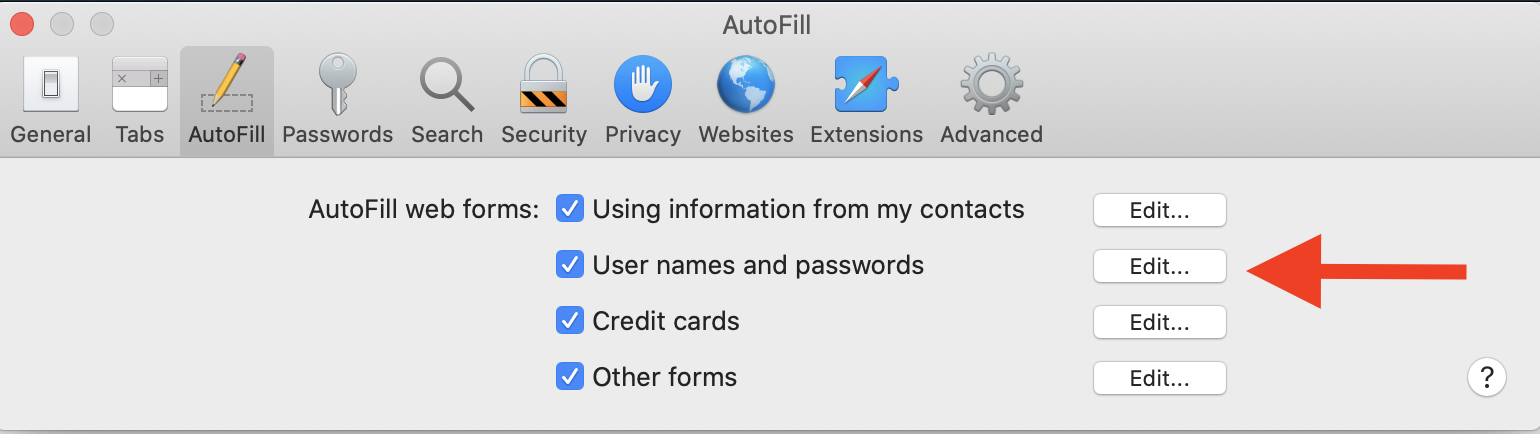
Task: Uncheck Using information from my contacts
Action: pos(570,210)
